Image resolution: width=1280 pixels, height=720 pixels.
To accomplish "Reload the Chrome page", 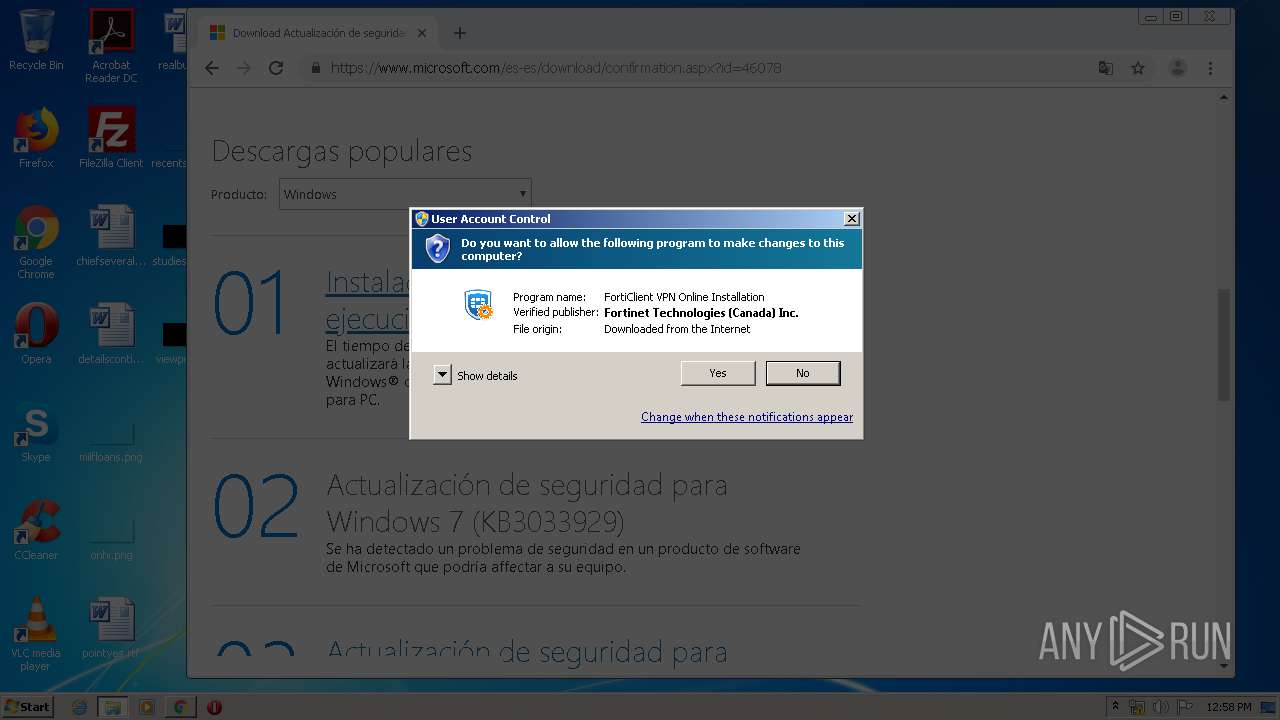I will tap(276, 68).
